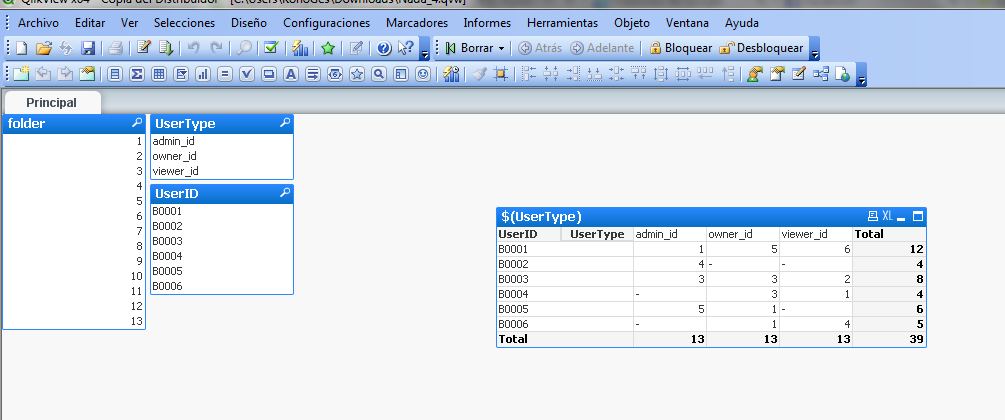Click the grand total cell 39
The width and height of the screenshot is (1005, 420).
point(889,339)
